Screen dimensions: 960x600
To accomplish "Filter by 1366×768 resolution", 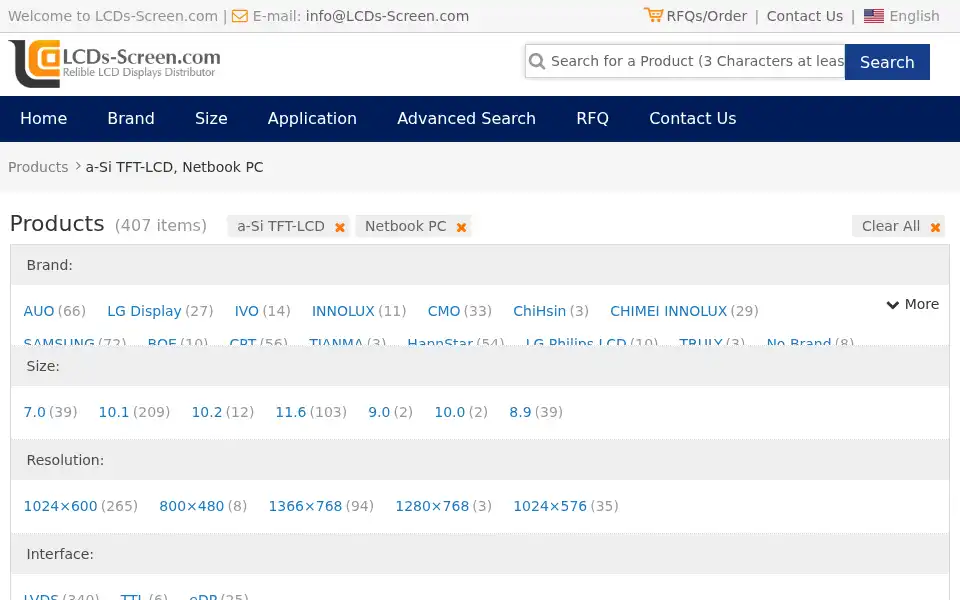I will coord(306,506).
